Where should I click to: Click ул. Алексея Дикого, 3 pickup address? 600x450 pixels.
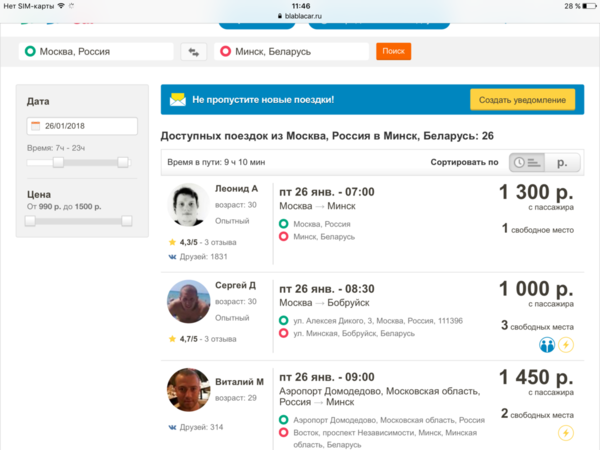click(x=378, y=321)
